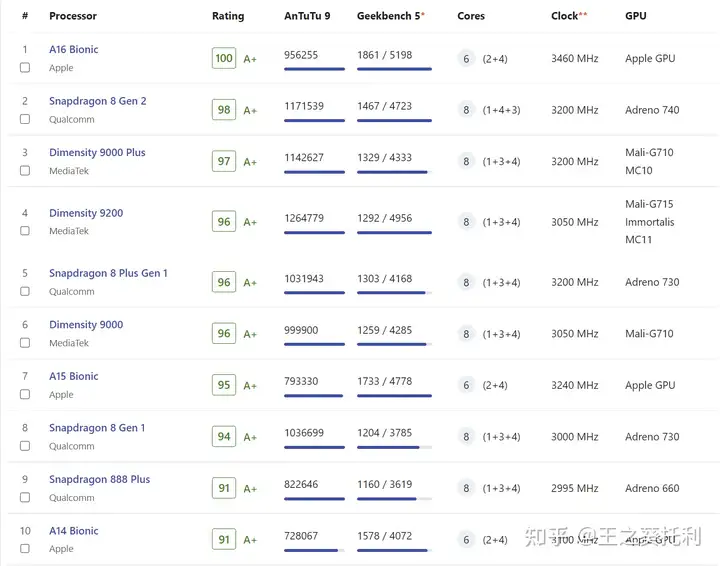Screen dimensions: 720x566
Task: Open the A15 Bionic link
Action: pyautogui.click(x=73, y=376)
